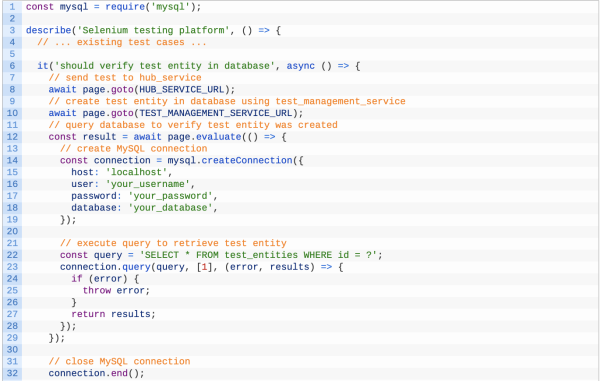Viewport: 600px width, 381px height.
Task: Click the 'your_password' string value
Action: 170,196
